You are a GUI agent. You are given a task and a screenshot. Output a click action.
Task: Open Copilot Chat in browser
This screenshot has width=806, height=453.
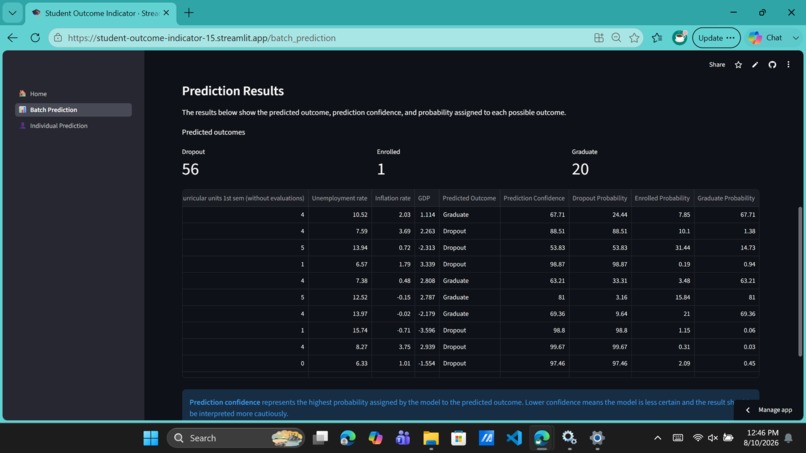(765, 38)
